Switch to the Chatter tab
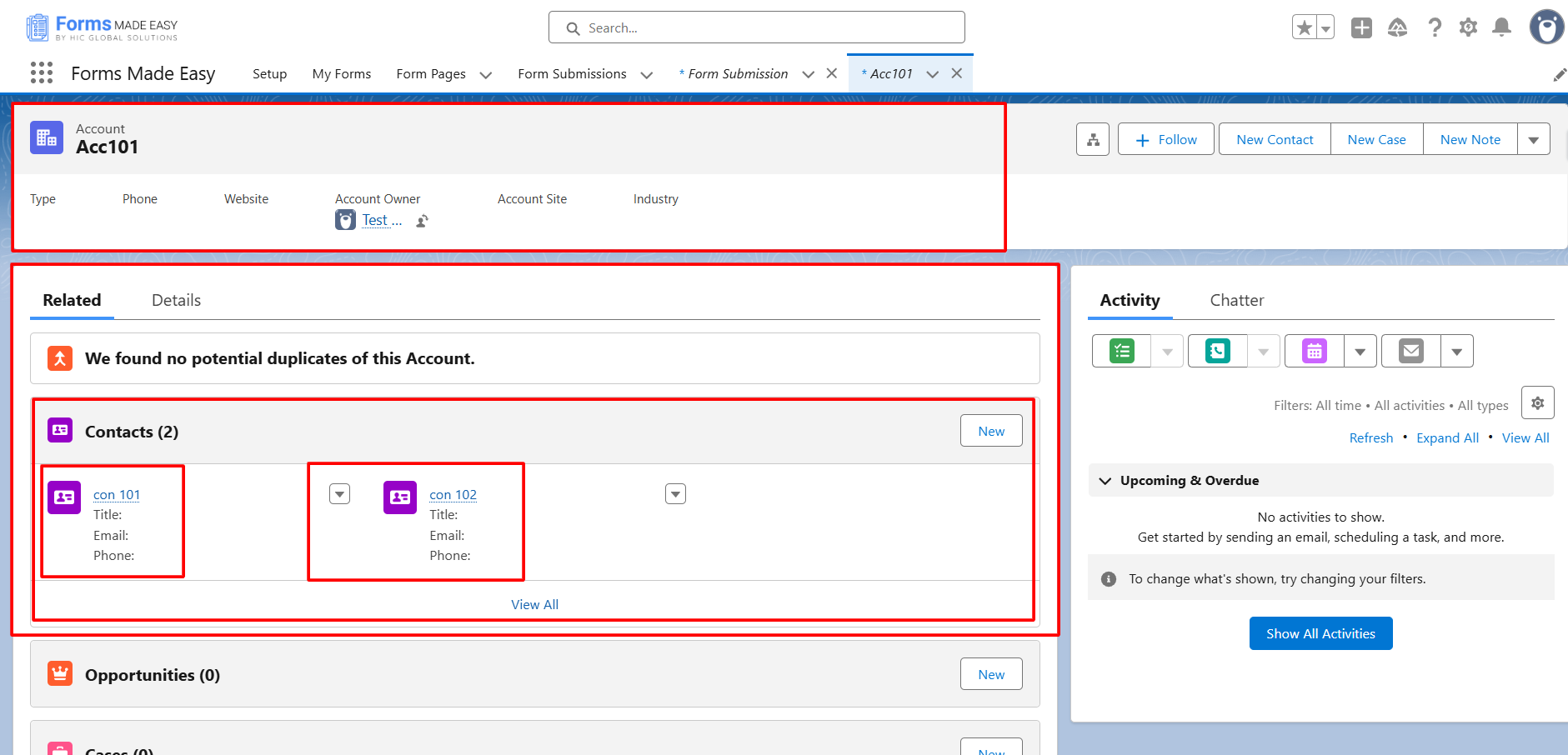The height and width of the screenshot is (755, 1568). pyautogui.click(x=1236, y=300)
